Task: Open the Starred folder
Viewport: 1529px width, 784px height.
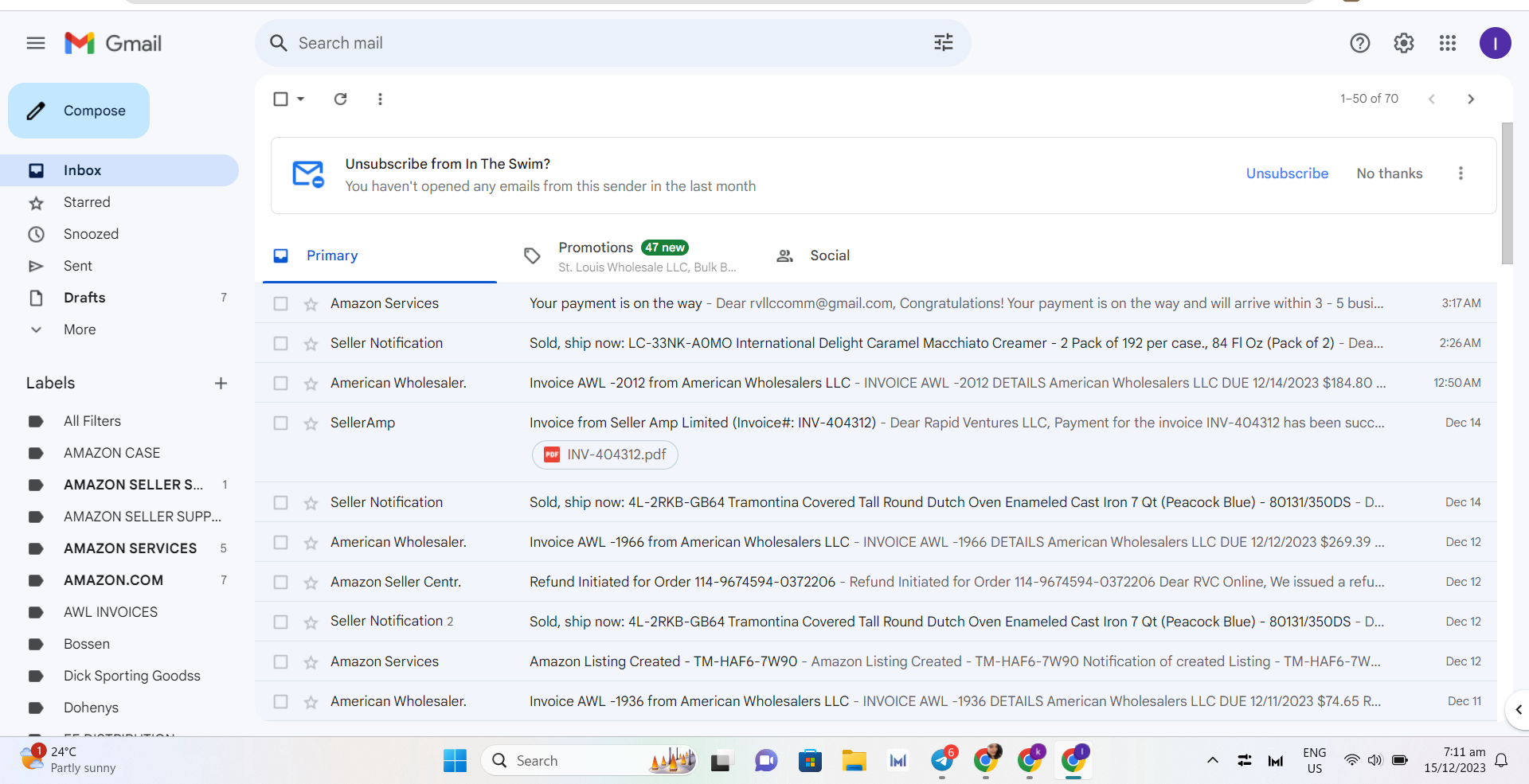Action: [x=119, y=202]
